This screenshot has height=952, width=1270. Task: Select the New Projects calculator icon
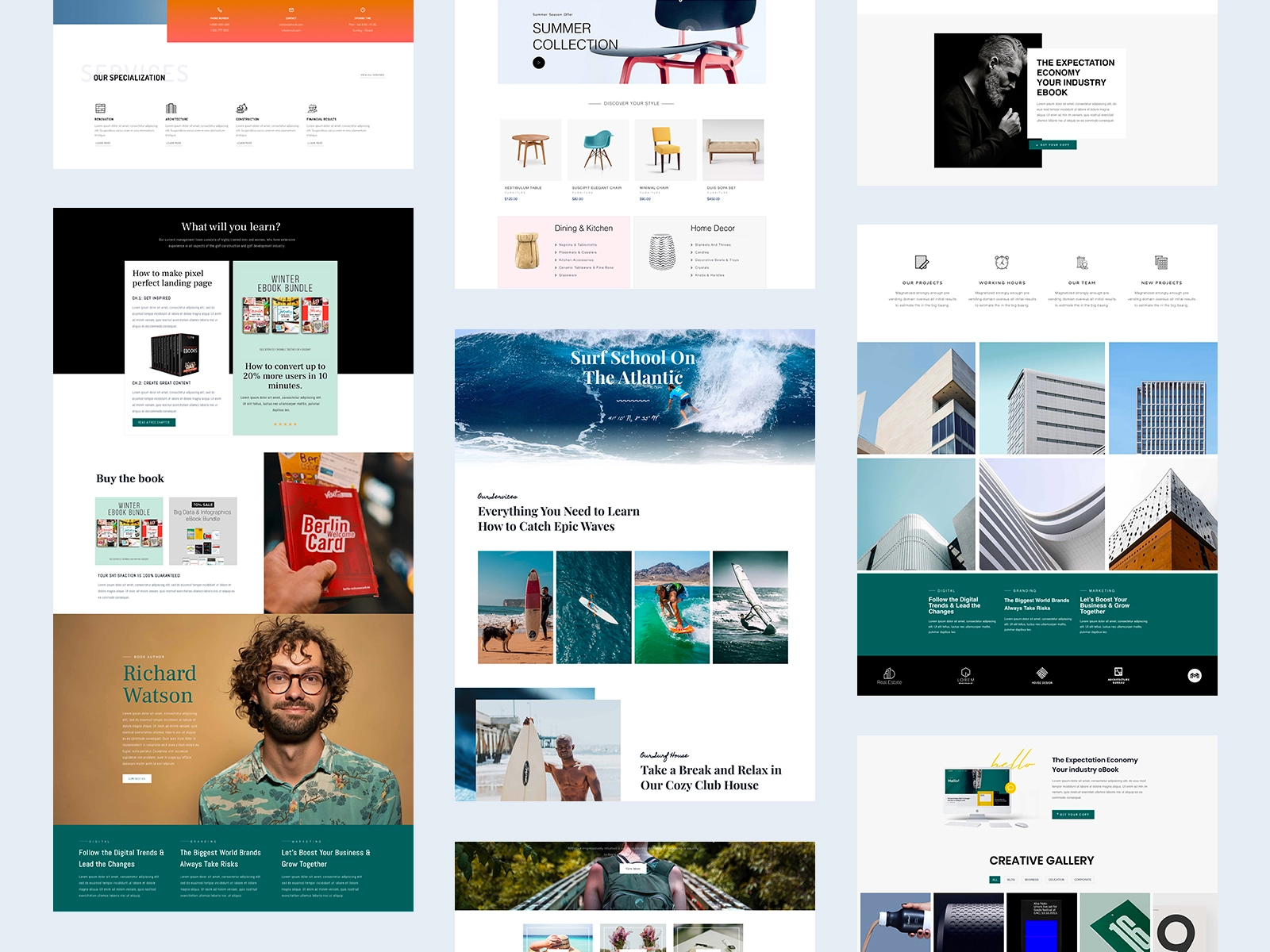click(x=1161, y=263)
